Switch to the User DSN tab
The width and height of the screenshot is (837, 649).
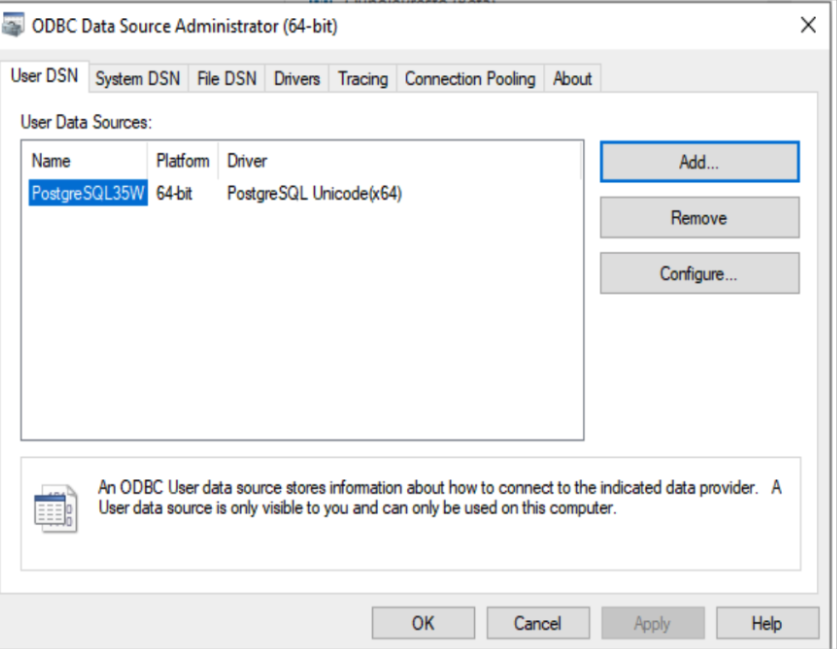(x=44, y=77)
